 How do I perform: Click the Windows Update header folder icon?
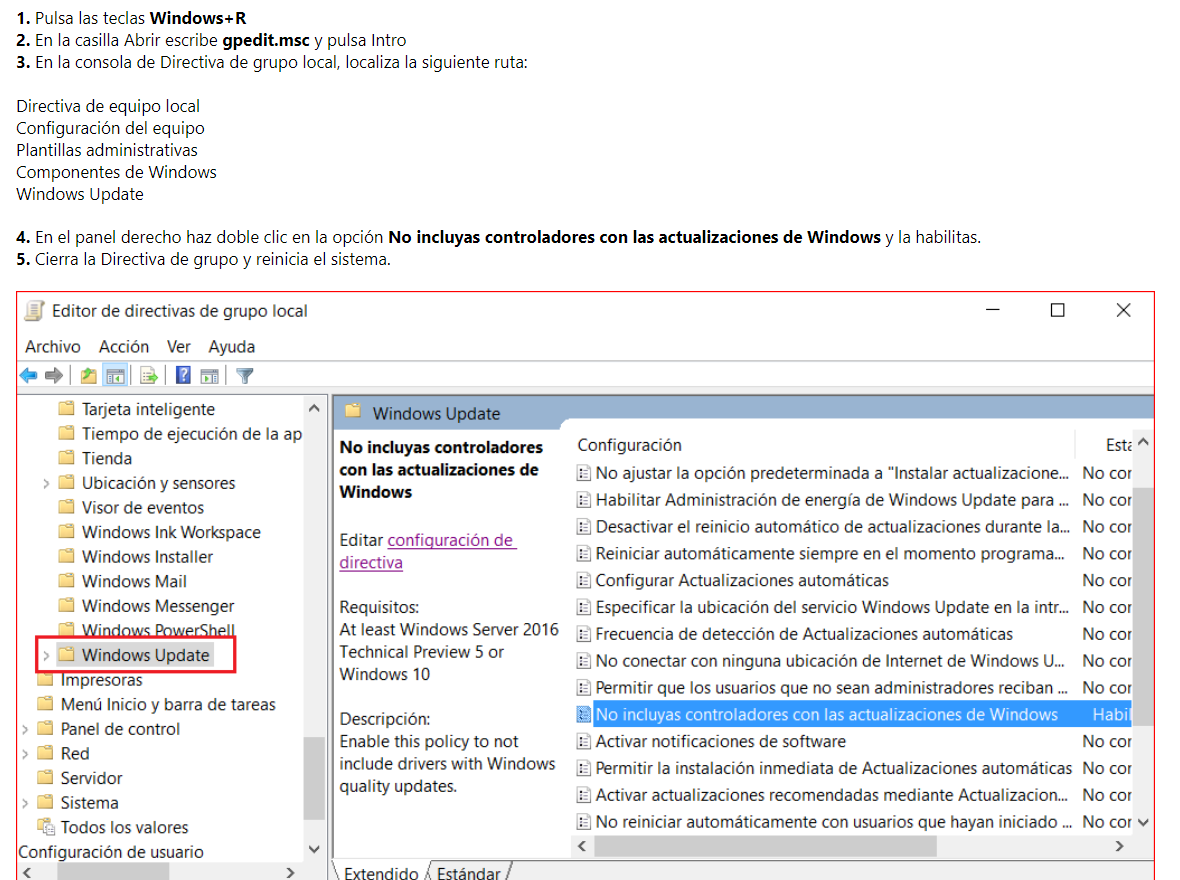[353, 412]
